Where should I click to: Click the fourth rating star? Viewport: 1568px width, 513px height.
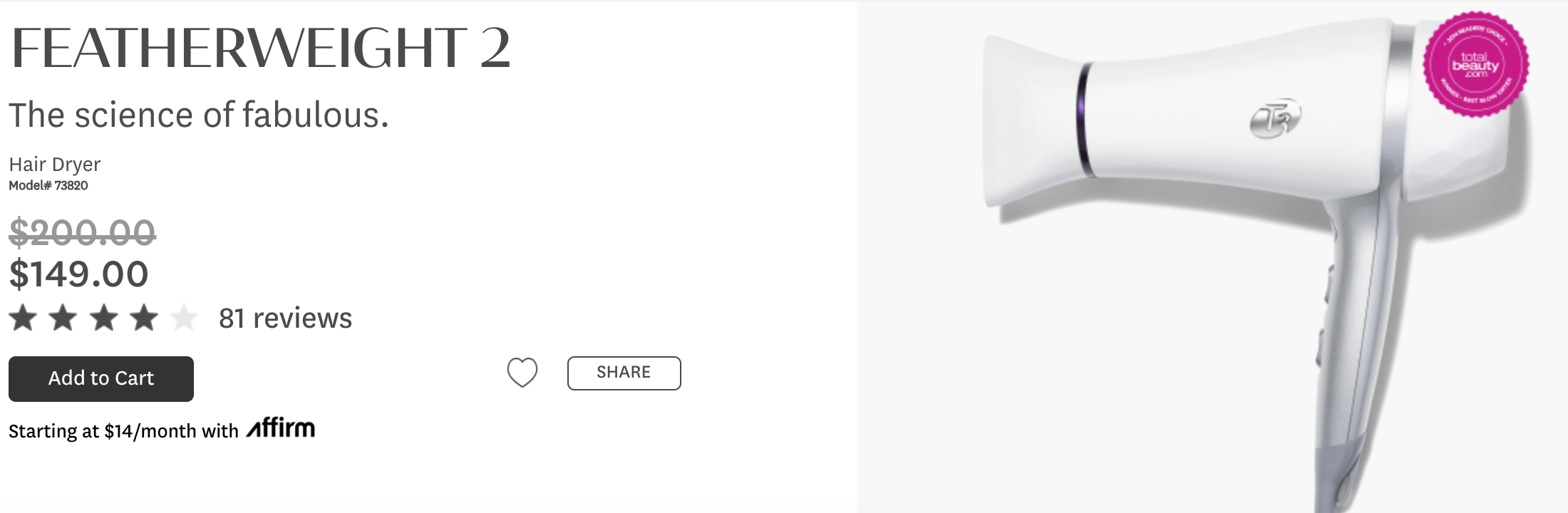click(x=144, y=318)
